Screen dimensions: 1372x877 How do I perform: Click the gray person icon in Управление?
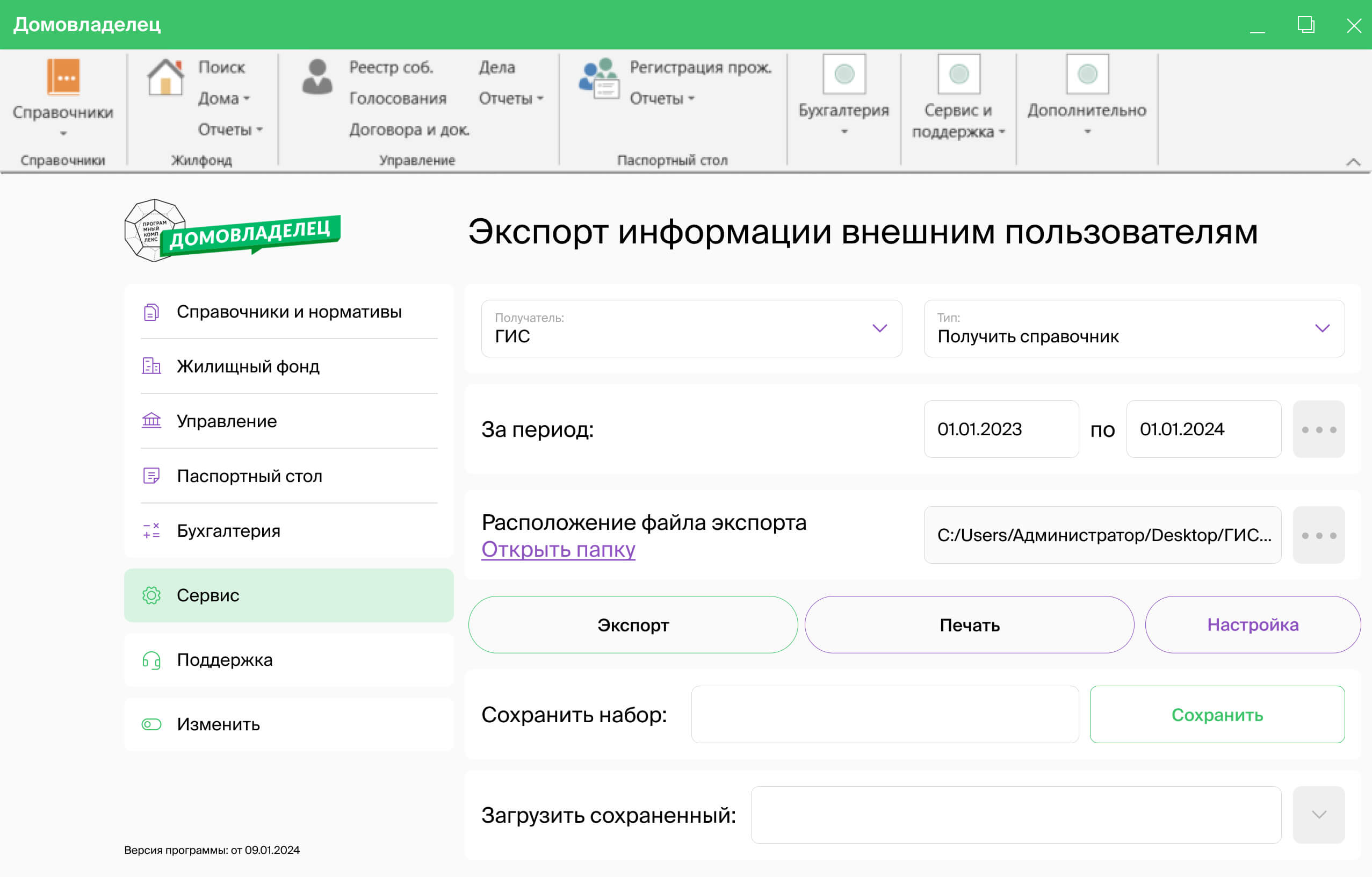point(317,77)
